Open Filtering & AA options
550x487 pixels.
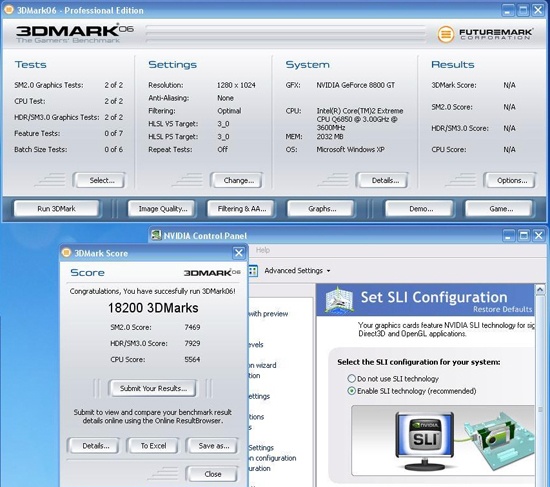pyautogui.click(x=242, y=209)
